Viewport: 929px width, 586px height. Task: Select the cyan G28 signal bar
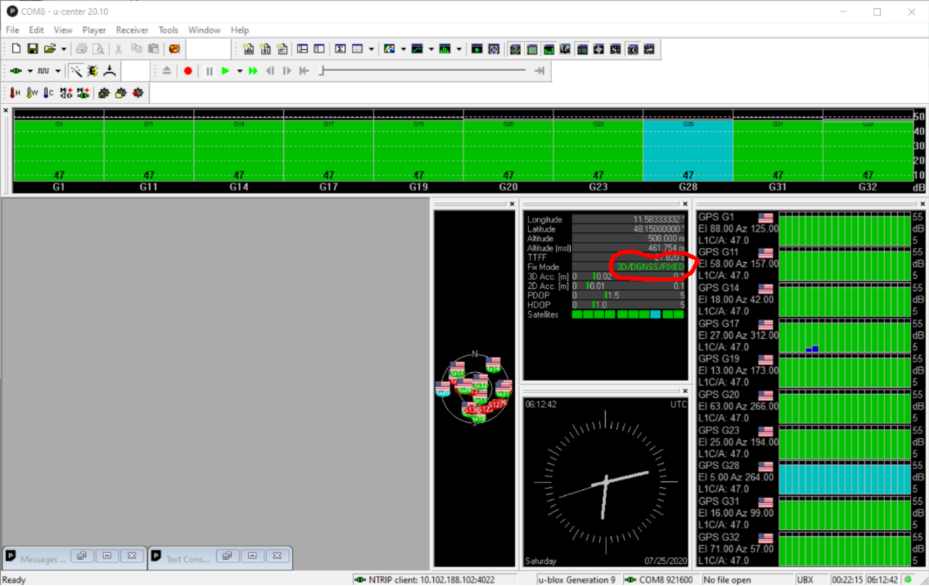[688, 152]
